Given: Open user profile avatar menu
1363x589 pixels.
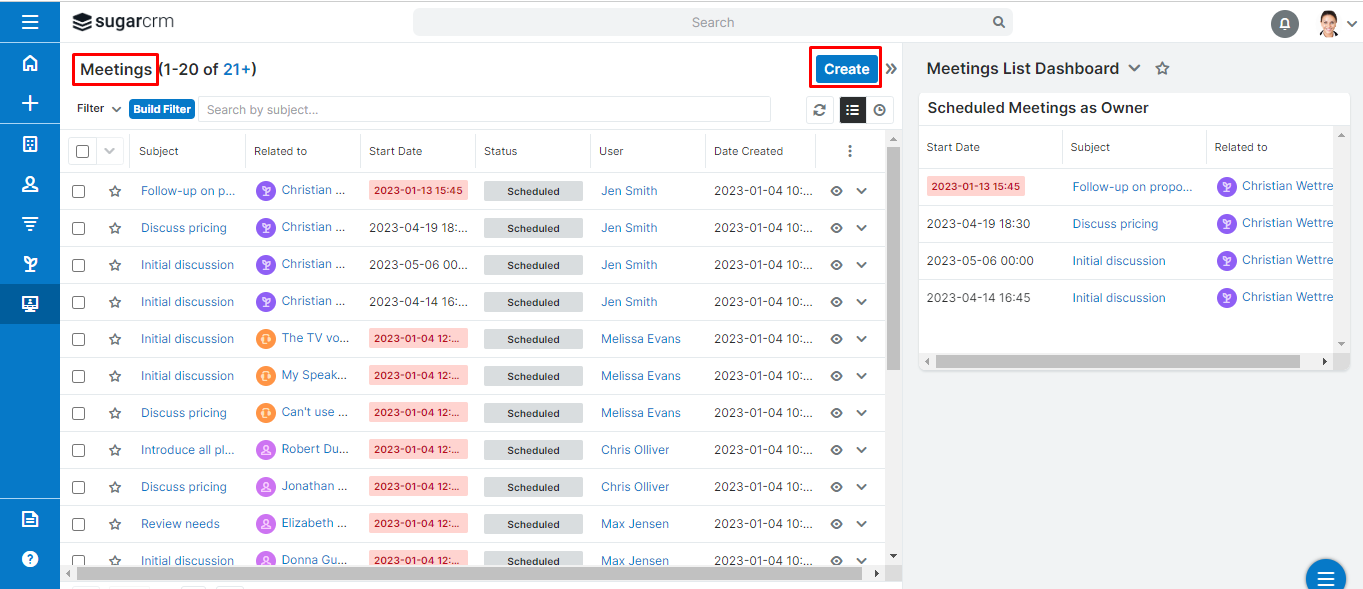Looking at the screenshot, I should click(x=1329, y=24).
